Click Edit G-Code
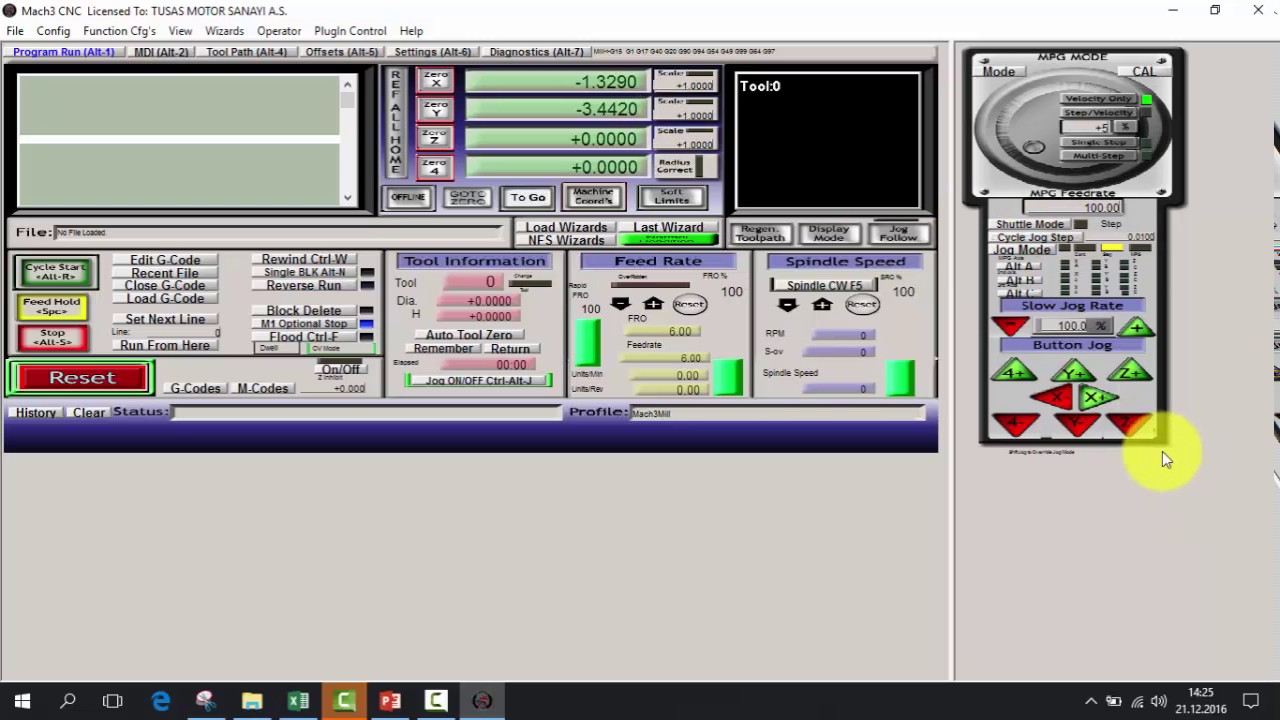Image resolution: width=1280 pixels, height=720 pixels. click(x=165, y=260)
